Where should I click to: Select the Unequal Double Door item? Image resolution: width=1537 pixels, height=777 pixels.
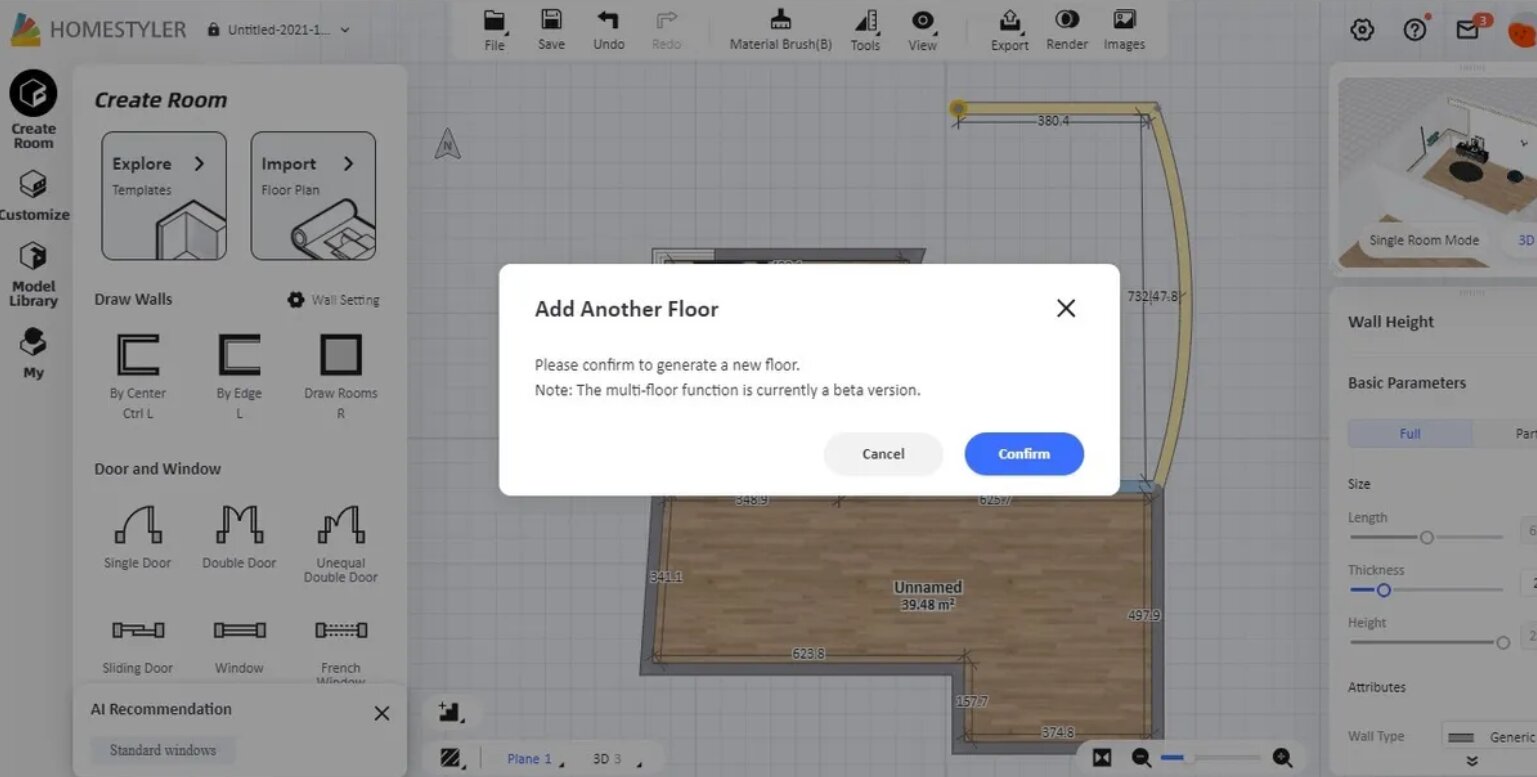click(x=341, y=544)
